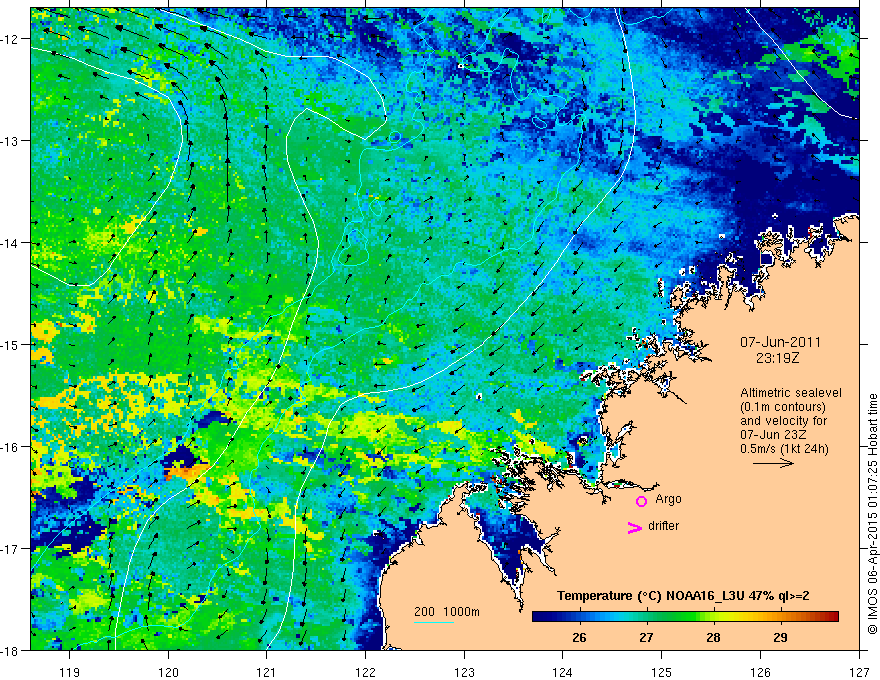Viewport: 880px width, 680px height.
Task: Click the date text '07-Jun-2011'
Action: pyautogui.click(x=780, y=342)
